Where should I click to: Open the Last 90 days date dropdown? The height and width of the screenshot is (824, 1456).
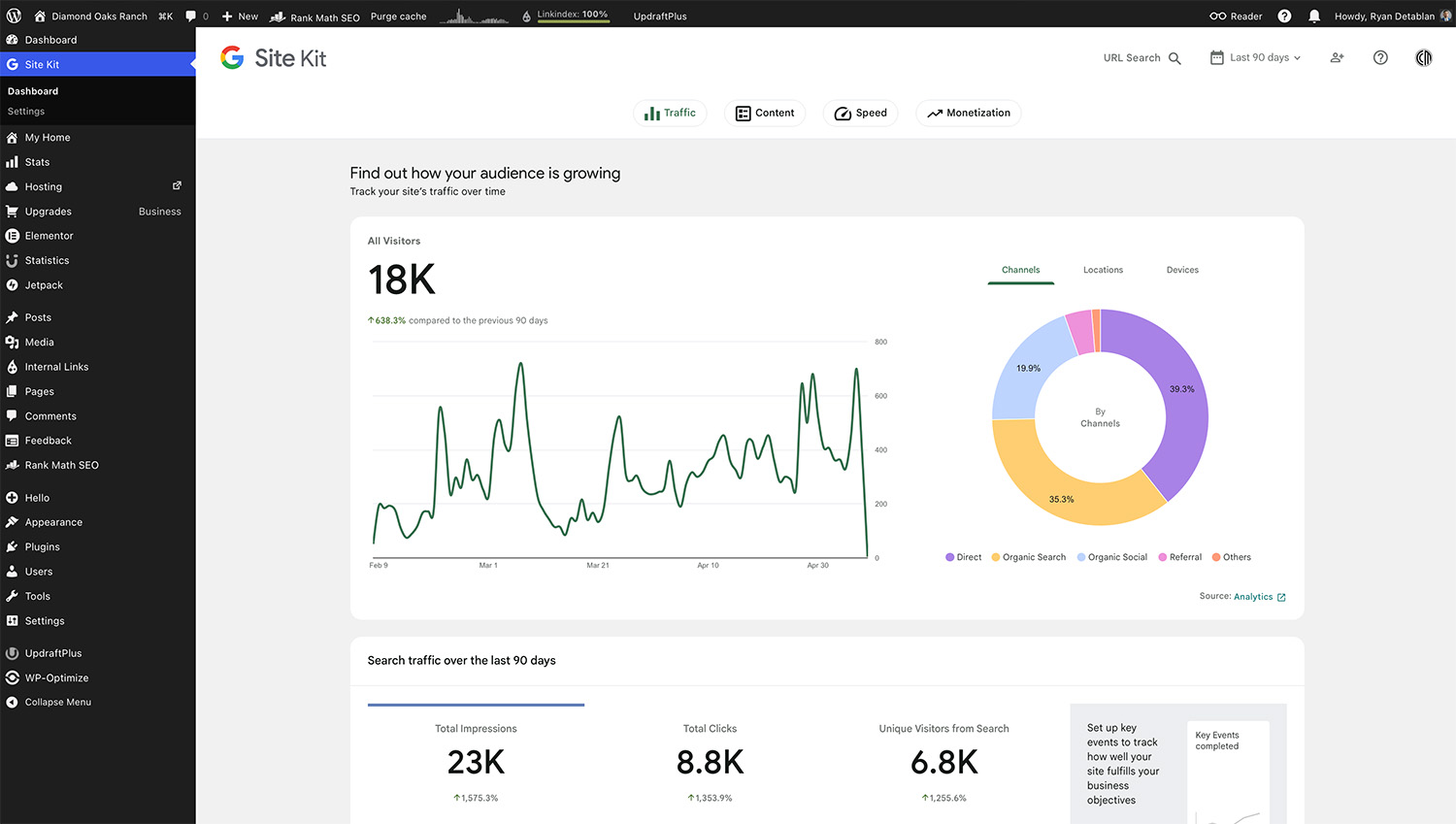[1255, 58]
